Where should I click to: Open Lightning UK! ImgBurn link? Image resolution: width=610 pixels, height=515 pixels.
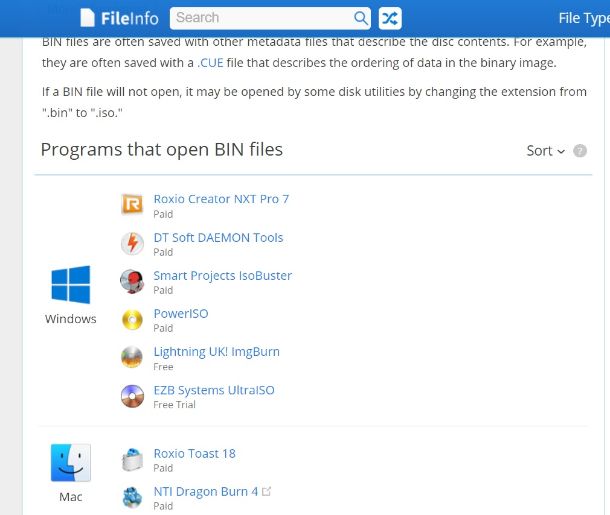[x=217, y=352]
